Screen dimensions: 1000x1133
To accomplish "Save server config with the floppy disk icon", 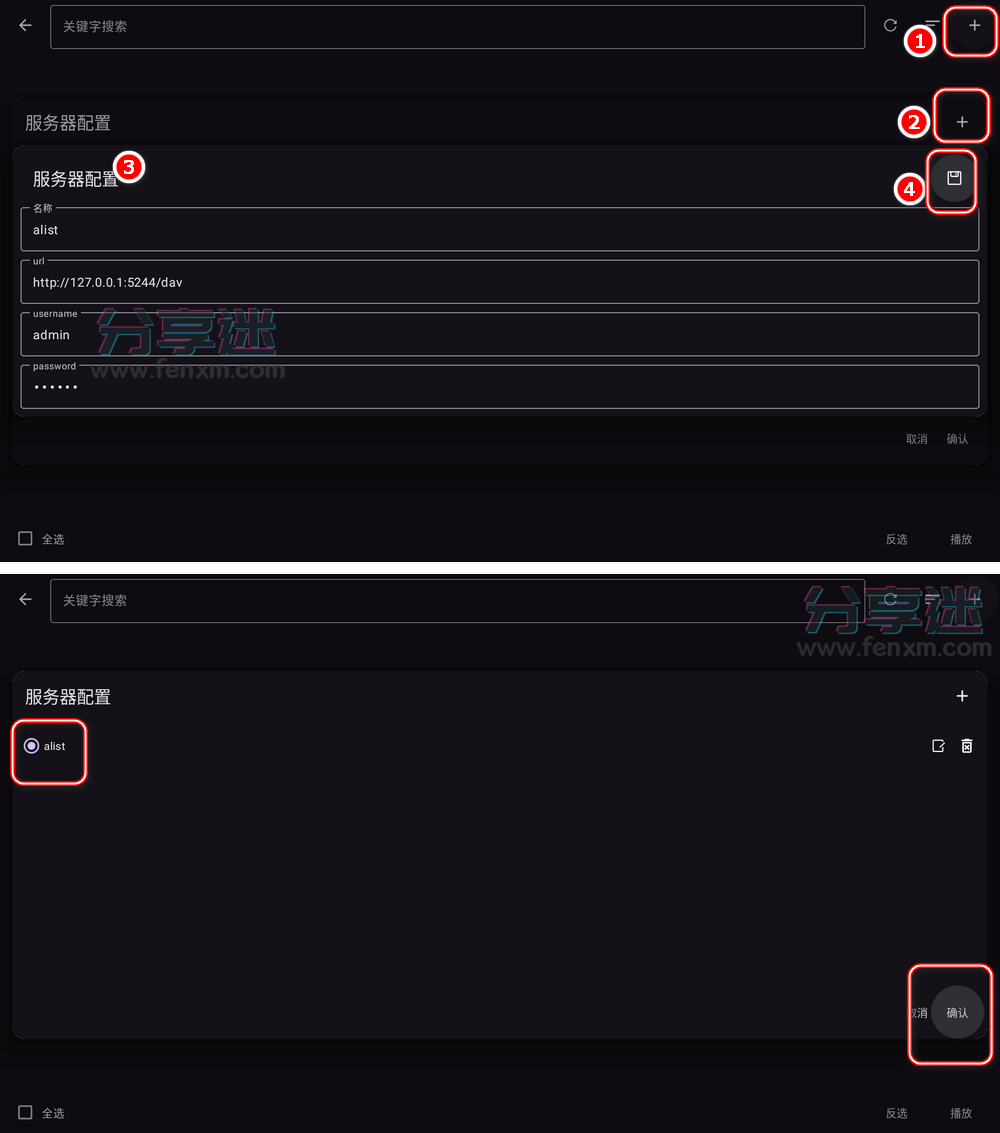I will 954,178.
